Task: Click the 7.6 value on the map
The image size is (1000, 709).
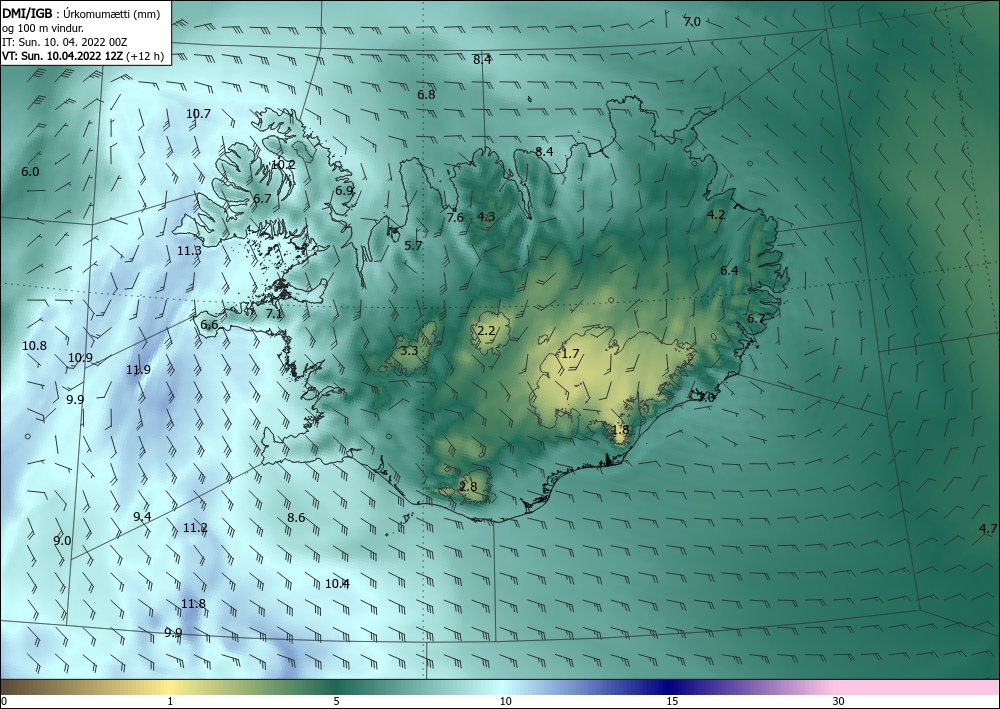Action: pos(455,217)
